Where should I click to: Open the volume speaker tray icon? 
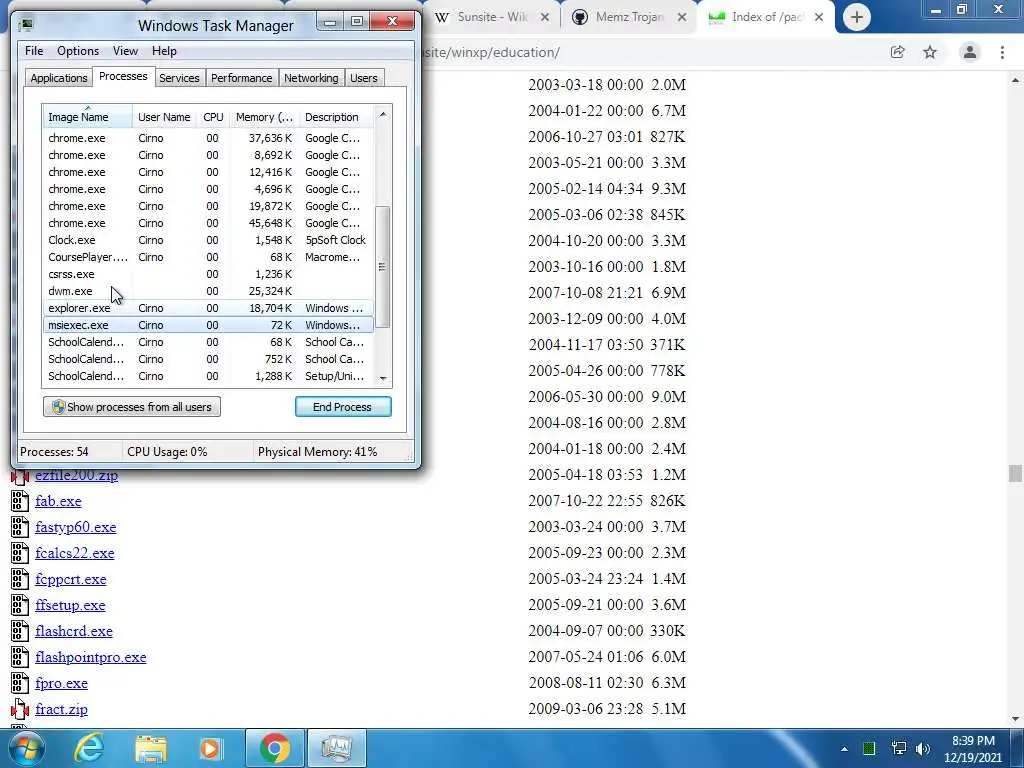coord(923,749)
